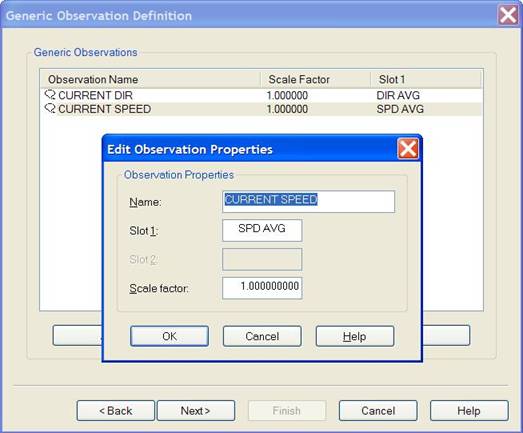Cancel the Edit Observation Properties dialog
Viewport: 523px width, 433px height.
[262, 336]
